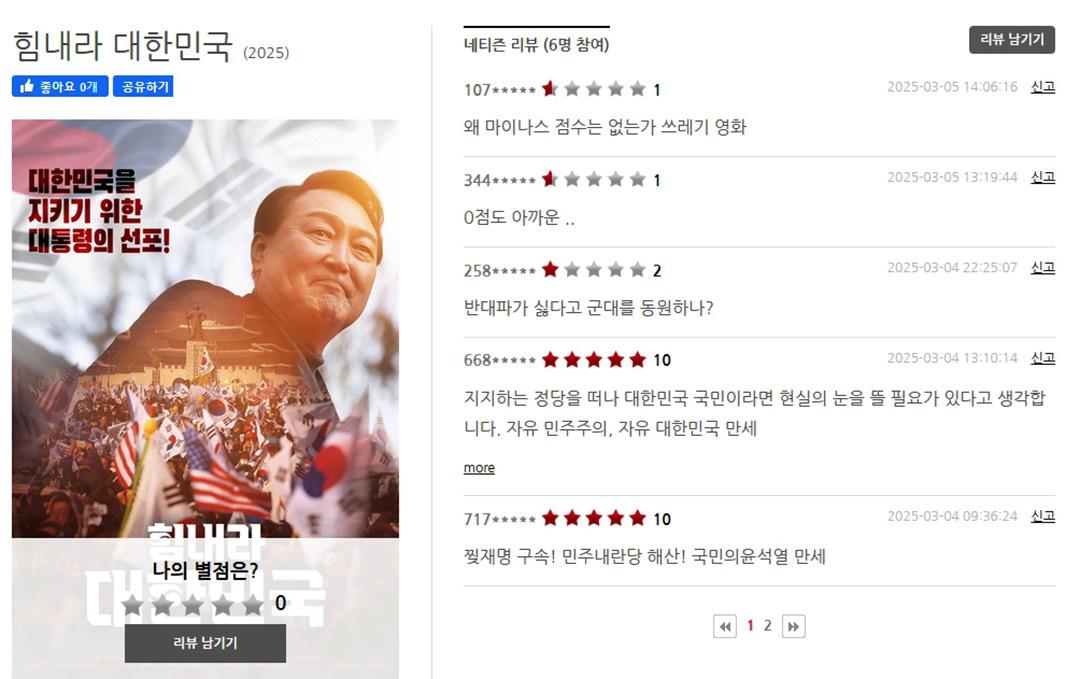Viewport: 1080px width, 679px height.
Task: Expand the review with the more link
Action: 479,468
